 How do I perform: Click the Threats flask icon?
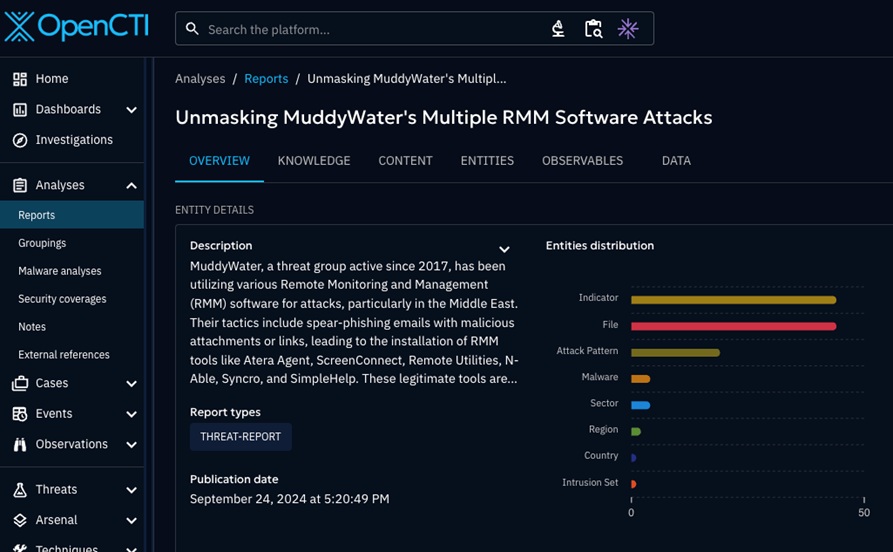pos(20,490)
